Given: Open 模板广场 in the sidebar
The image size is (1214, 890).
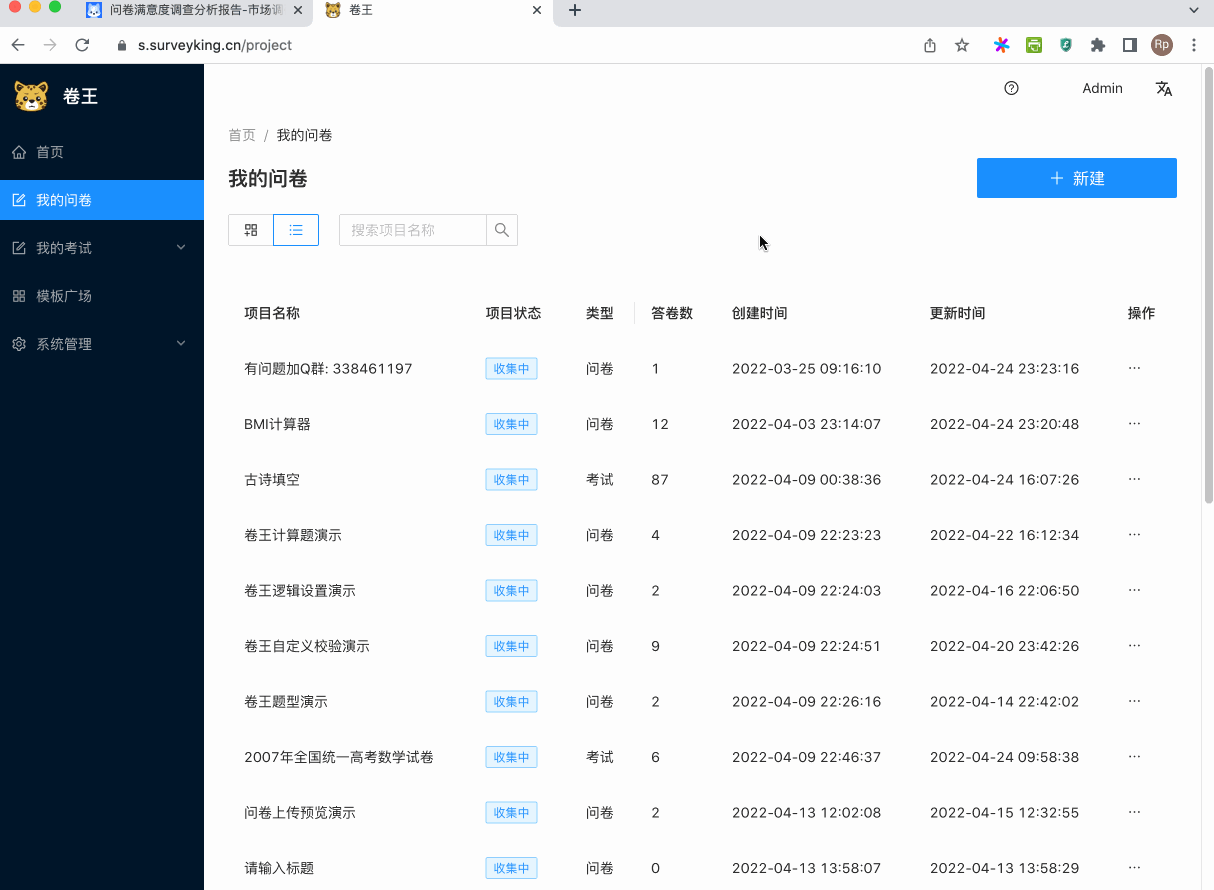Looking at the screenshot, I should pos(102,296).
